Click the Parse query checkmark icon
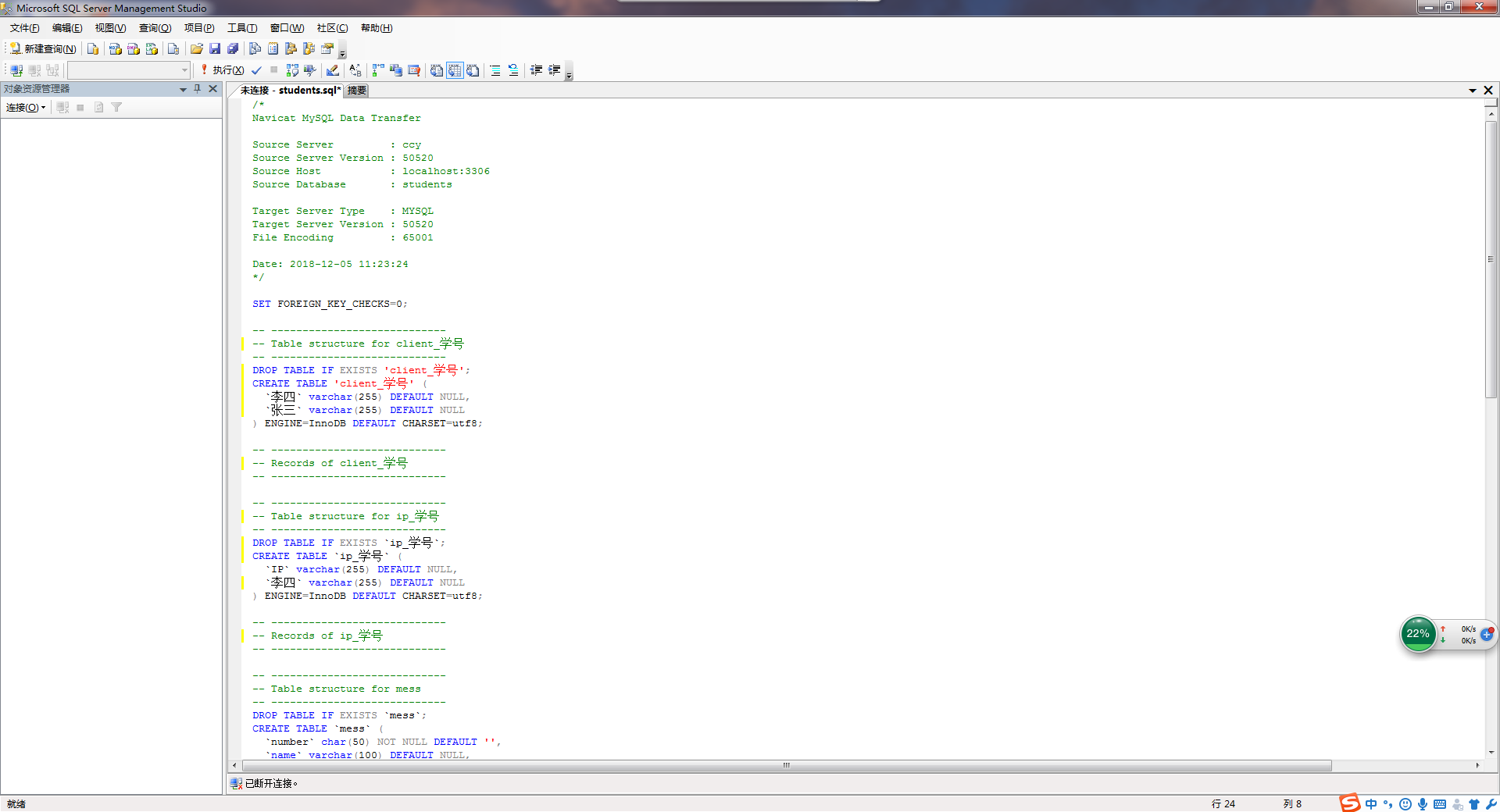Image resolution: width=1500 pixels, height=812 pixels. [256, 70]
